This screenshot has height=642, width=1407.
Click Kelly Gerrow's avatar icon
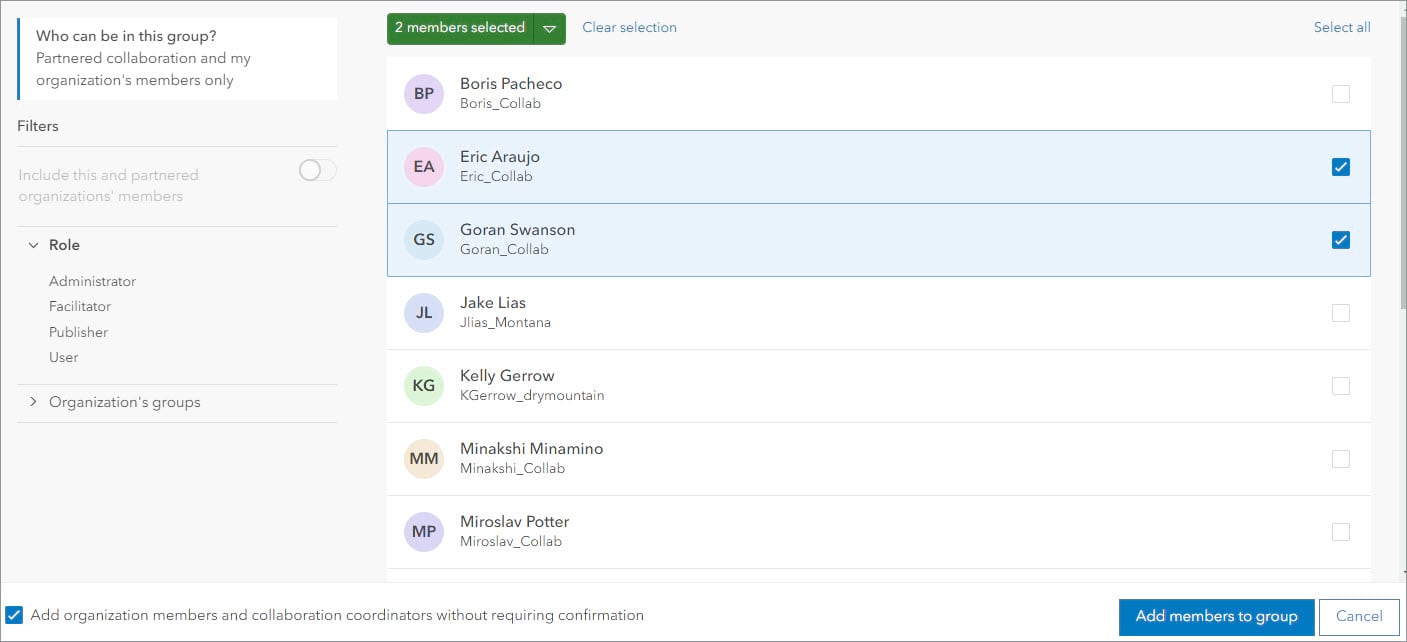coord(423,385)
